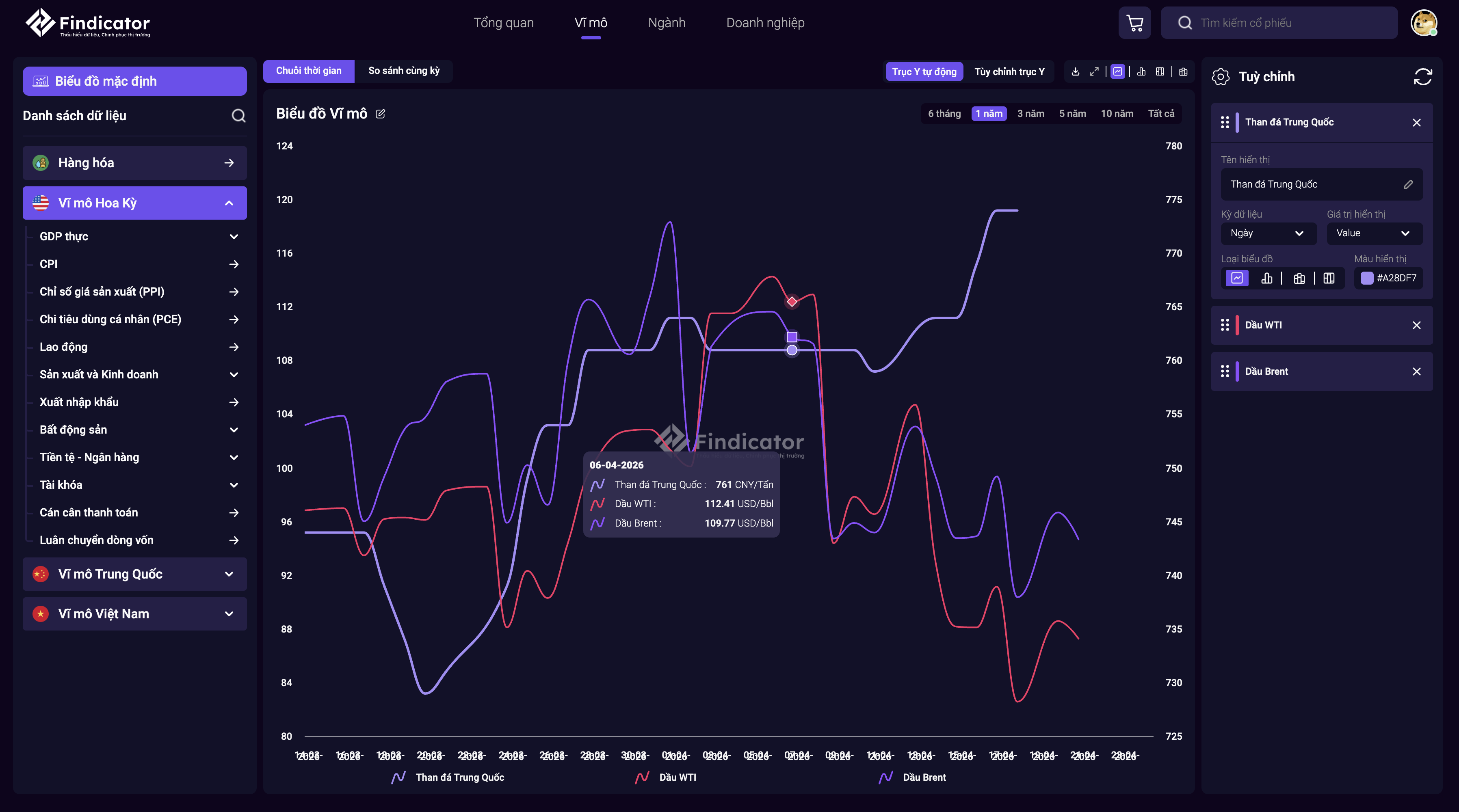Go to the Doanh nghiệp tab

point(765,23)
